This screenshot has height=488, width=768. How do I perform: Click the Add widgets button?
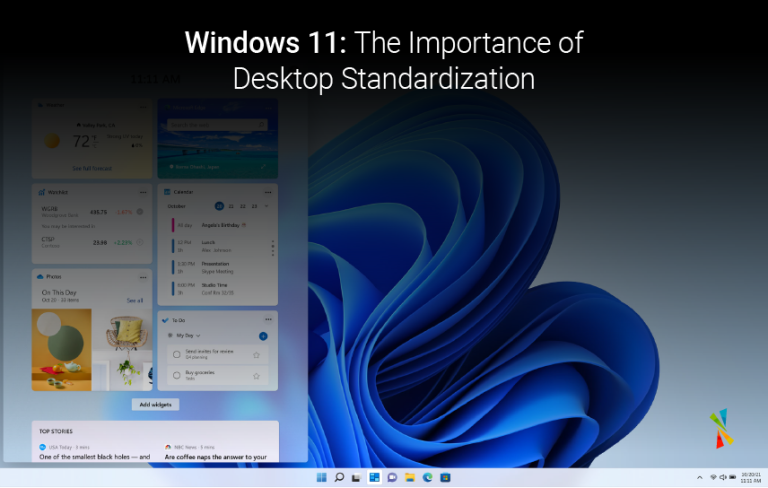pyautogui.click(x=155, y=404)
